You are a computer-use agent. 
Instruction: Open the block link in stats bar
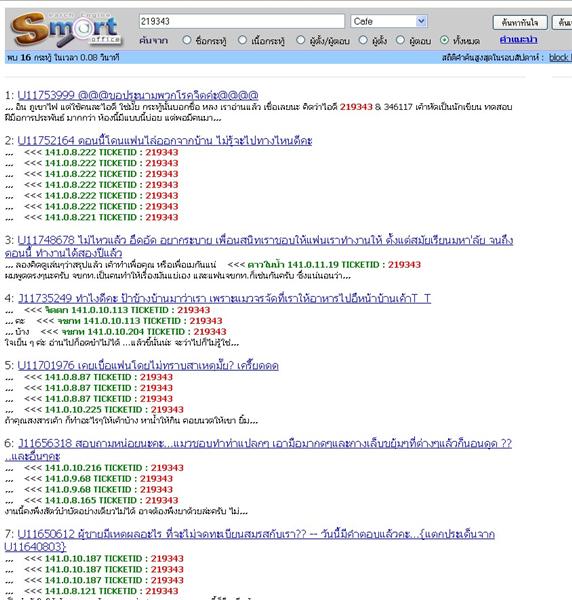pyautogui.click(x=560, y=57)
